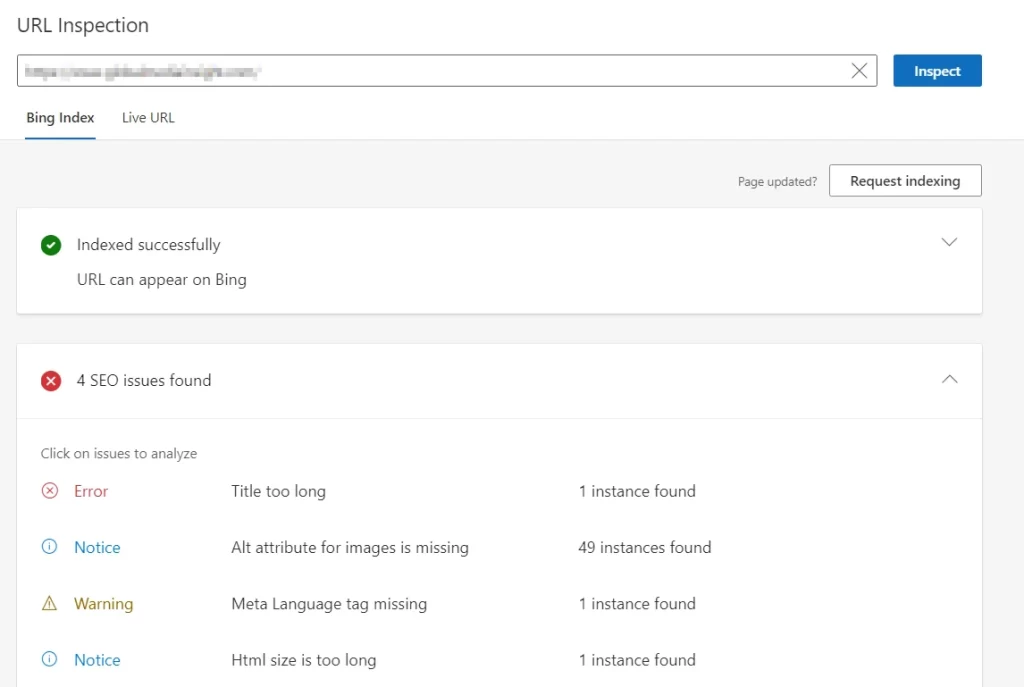This screenshot has width=1024, height=687.
Task: Switch to the Live URL tab
Action: (148, 118)
